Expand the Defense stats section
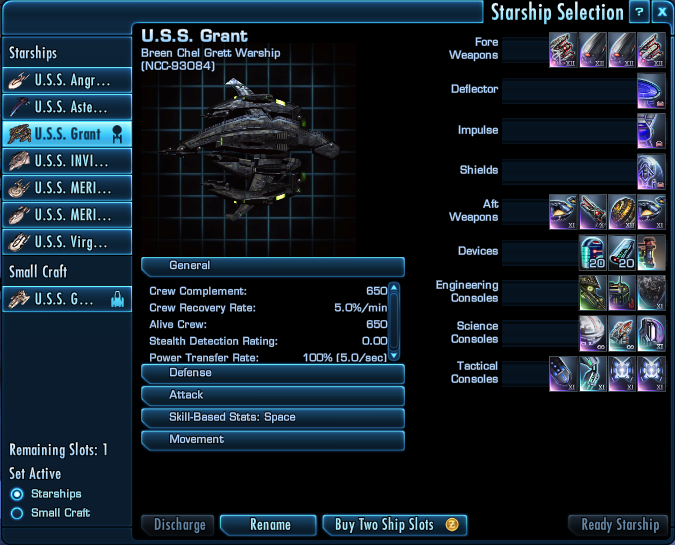The image size is (675, 545). [x=273, y=373]
